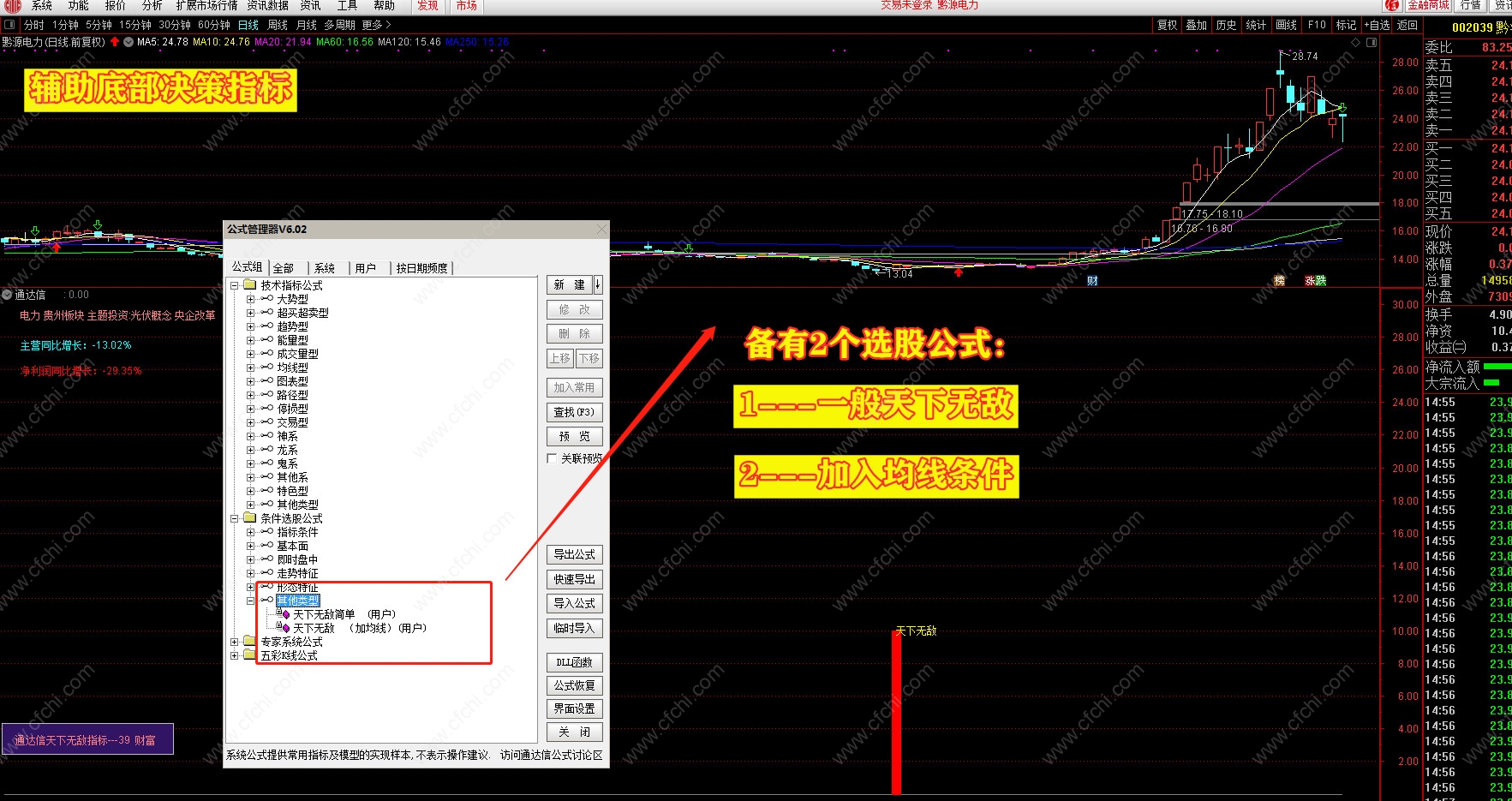Click the 五彩K线公式 folder icon
This screenshot has width=1512, height=801.
tap(250, 655)
